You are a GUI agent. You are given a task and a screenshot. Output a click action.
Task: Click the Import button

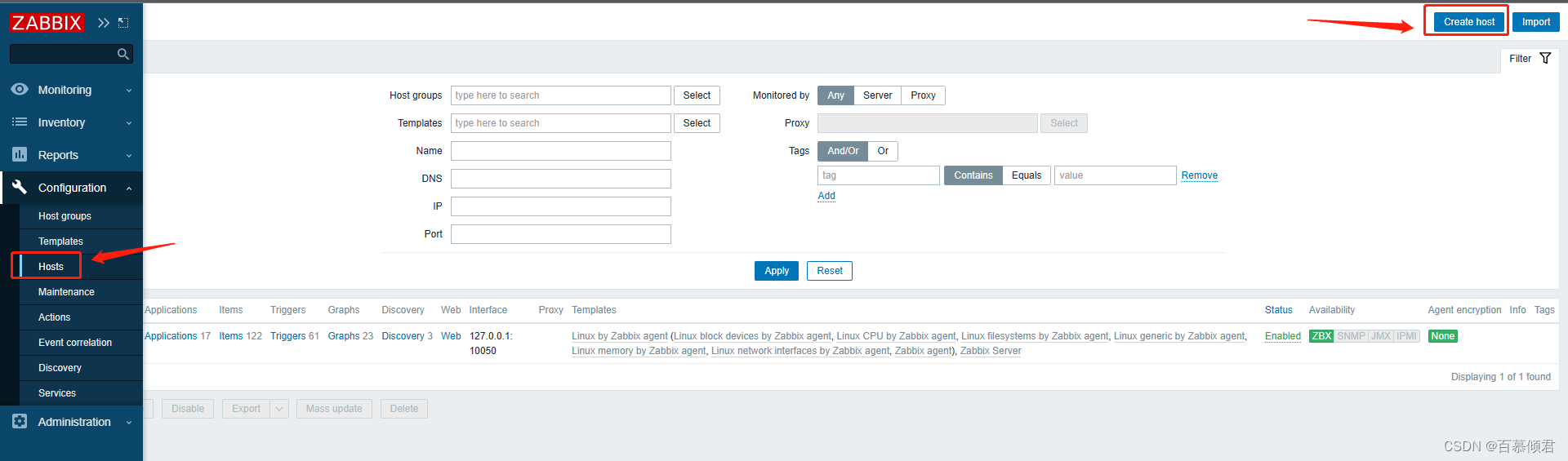1536,22
